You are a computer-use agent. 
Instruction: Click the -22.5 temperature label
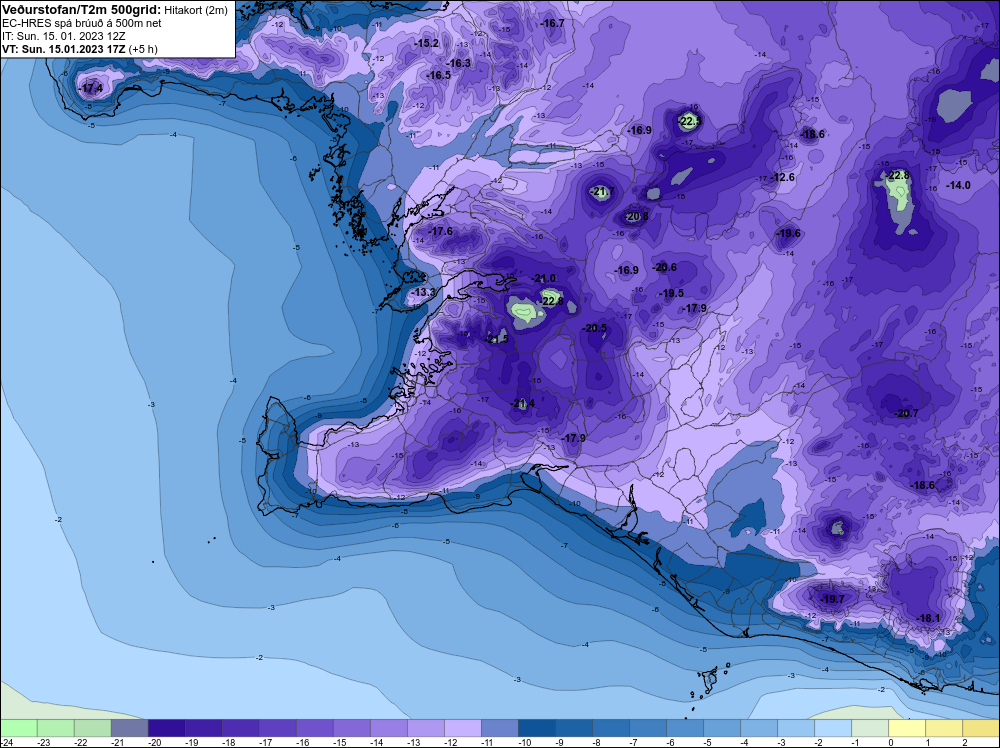click(689, 121)
